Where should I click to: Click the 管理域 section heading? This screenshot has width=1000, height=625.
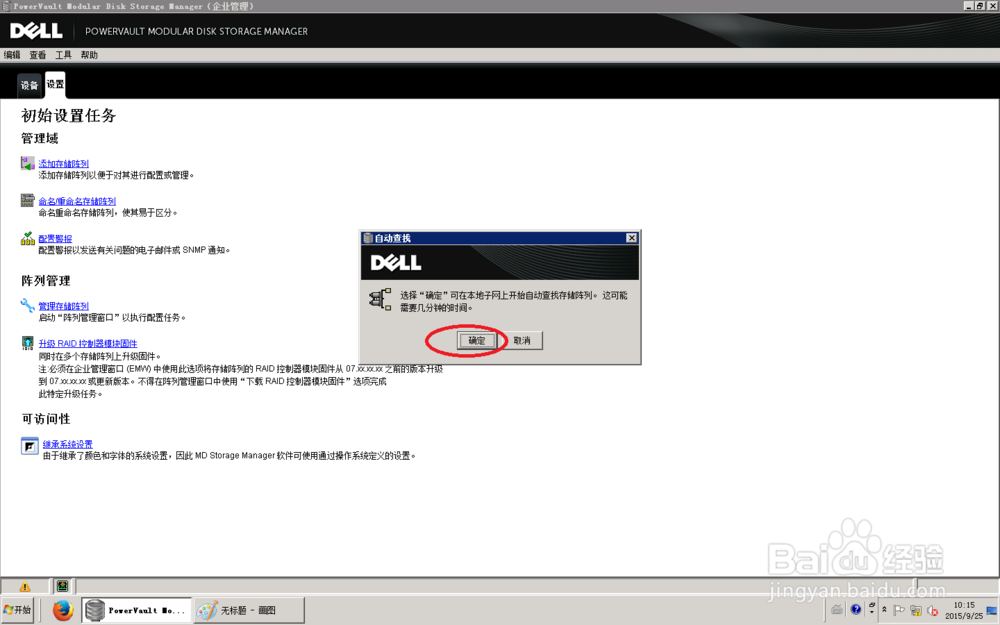[x=40, y=138]
